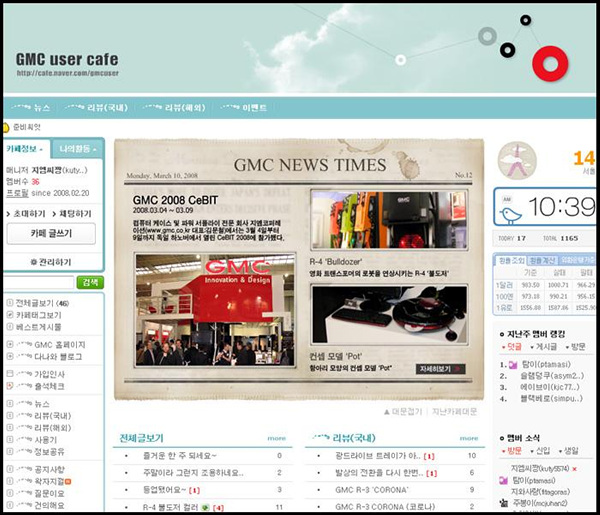Open the 프로필 link in cafe info
This screenshot has height=515, width=600.
pyautogui.click(x=17, y=193)
